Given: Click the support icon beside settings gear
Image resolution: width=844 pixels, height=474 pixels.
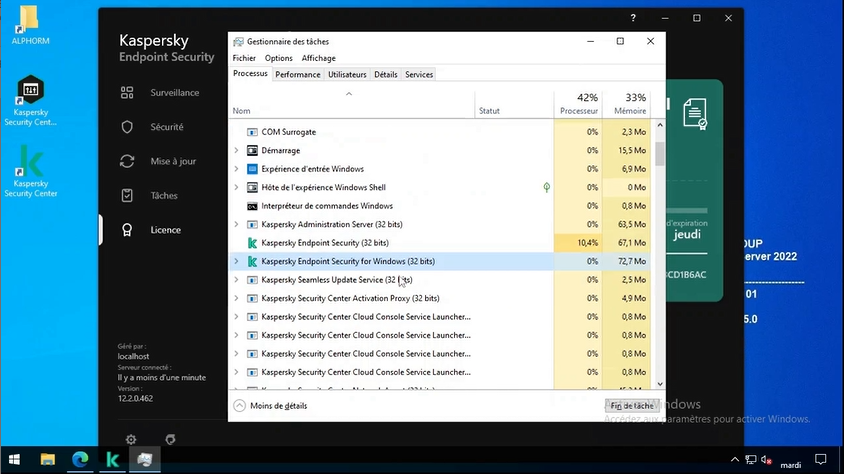Looking at the screenshot, I should 170,439.
